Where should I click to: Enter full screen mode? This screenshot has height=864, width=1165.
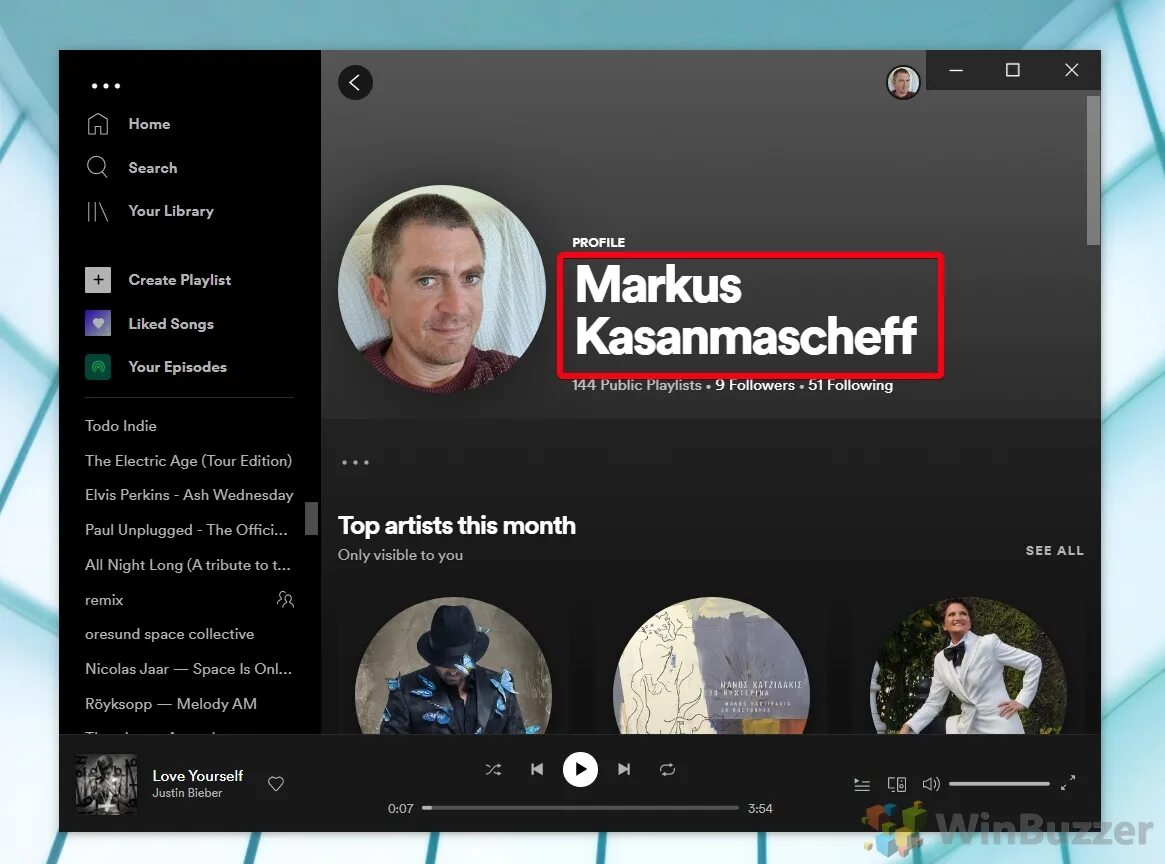[1068, 783]
